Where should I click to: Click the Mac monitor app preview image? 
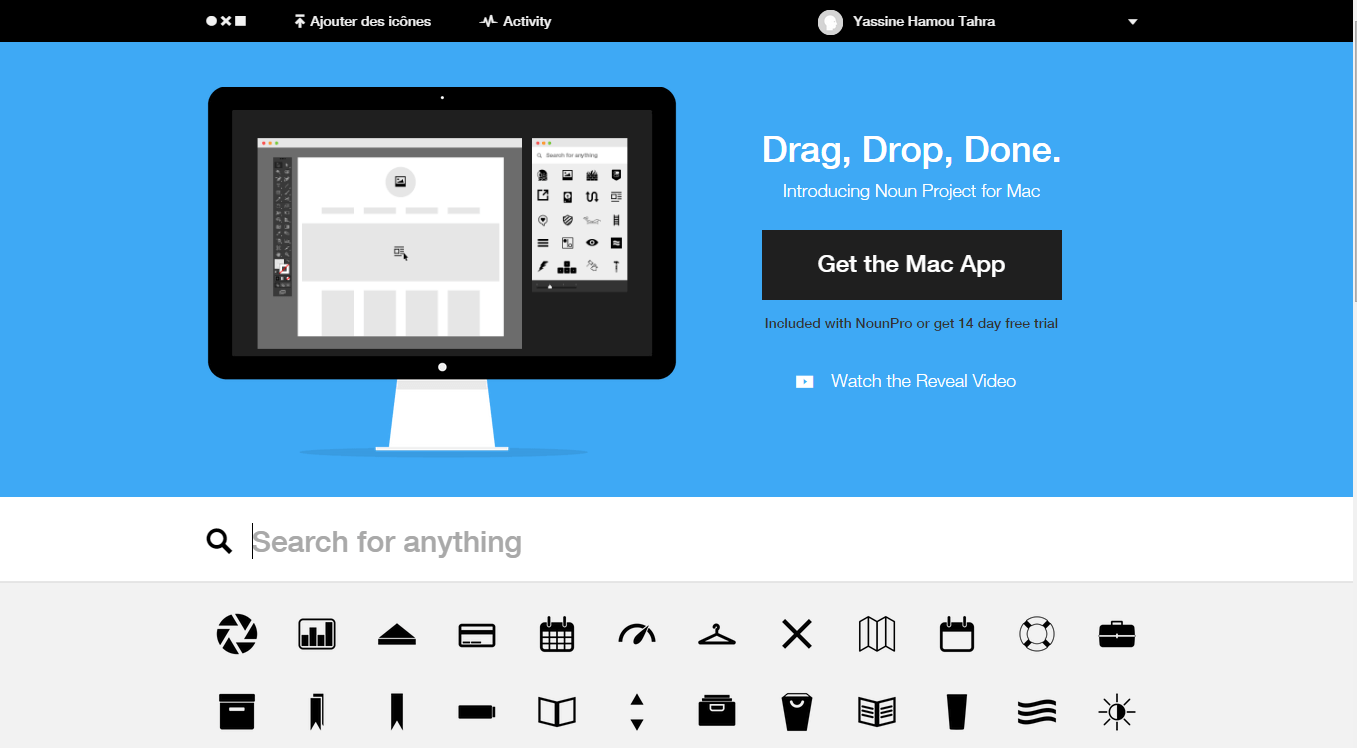(442, 271)
